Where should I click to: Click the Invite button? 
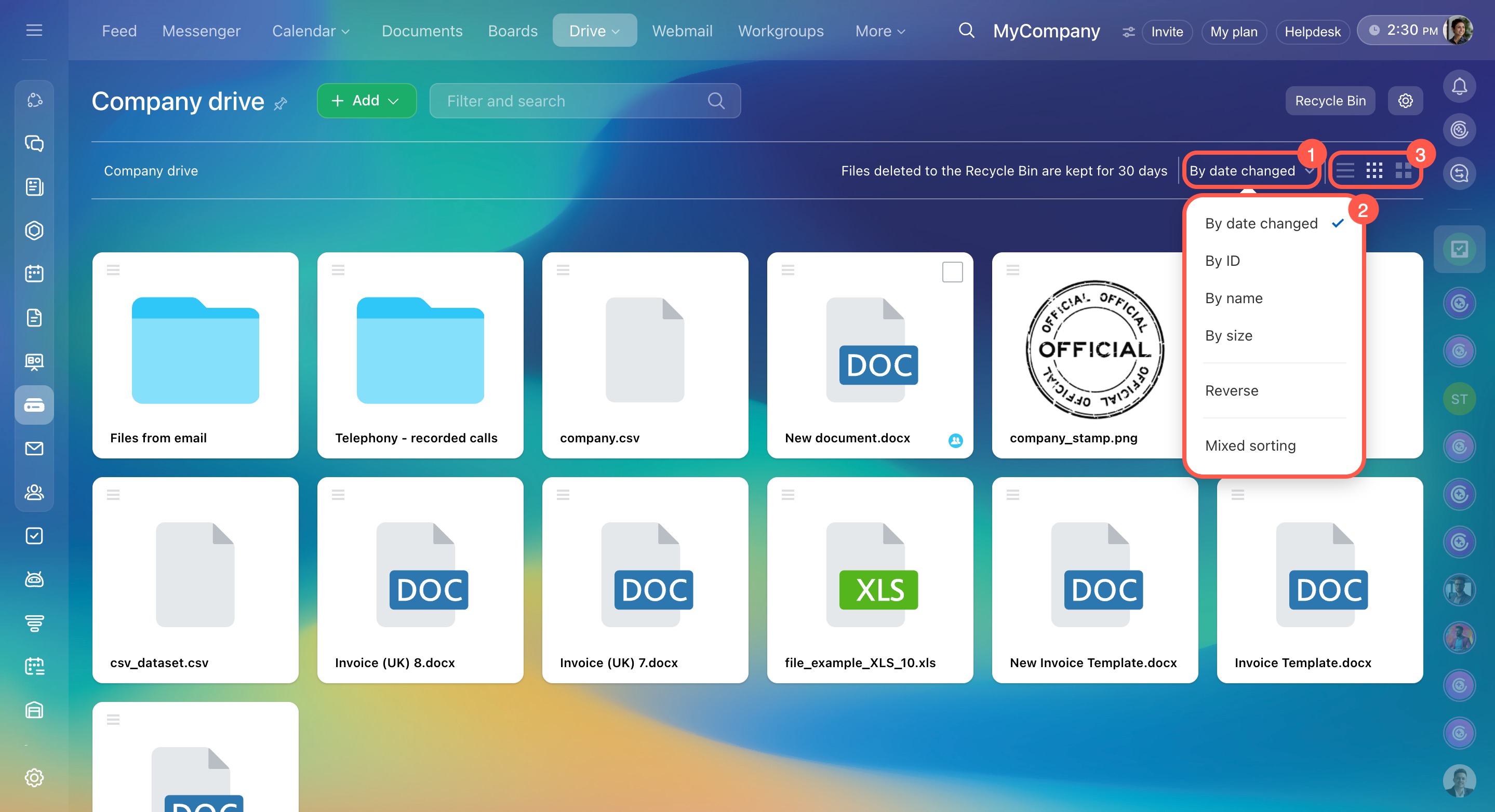coord(1167,31)
